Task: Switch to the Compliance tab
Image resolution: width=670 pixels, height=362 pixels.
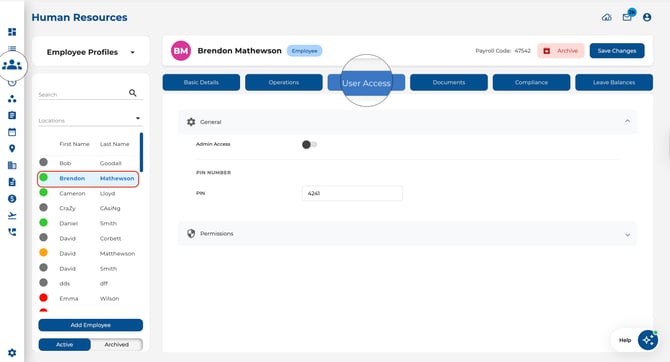Action: click(531, 82)
